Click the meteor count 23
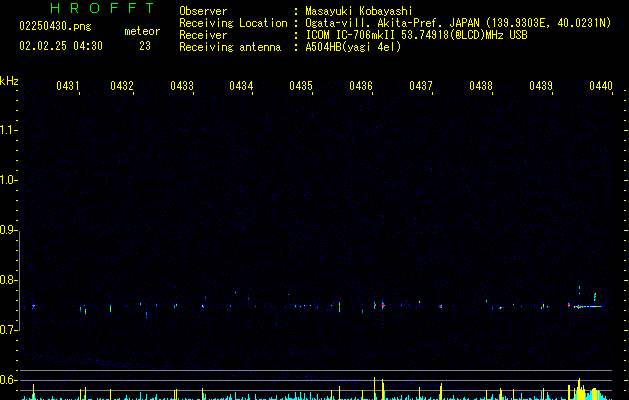 145,46
